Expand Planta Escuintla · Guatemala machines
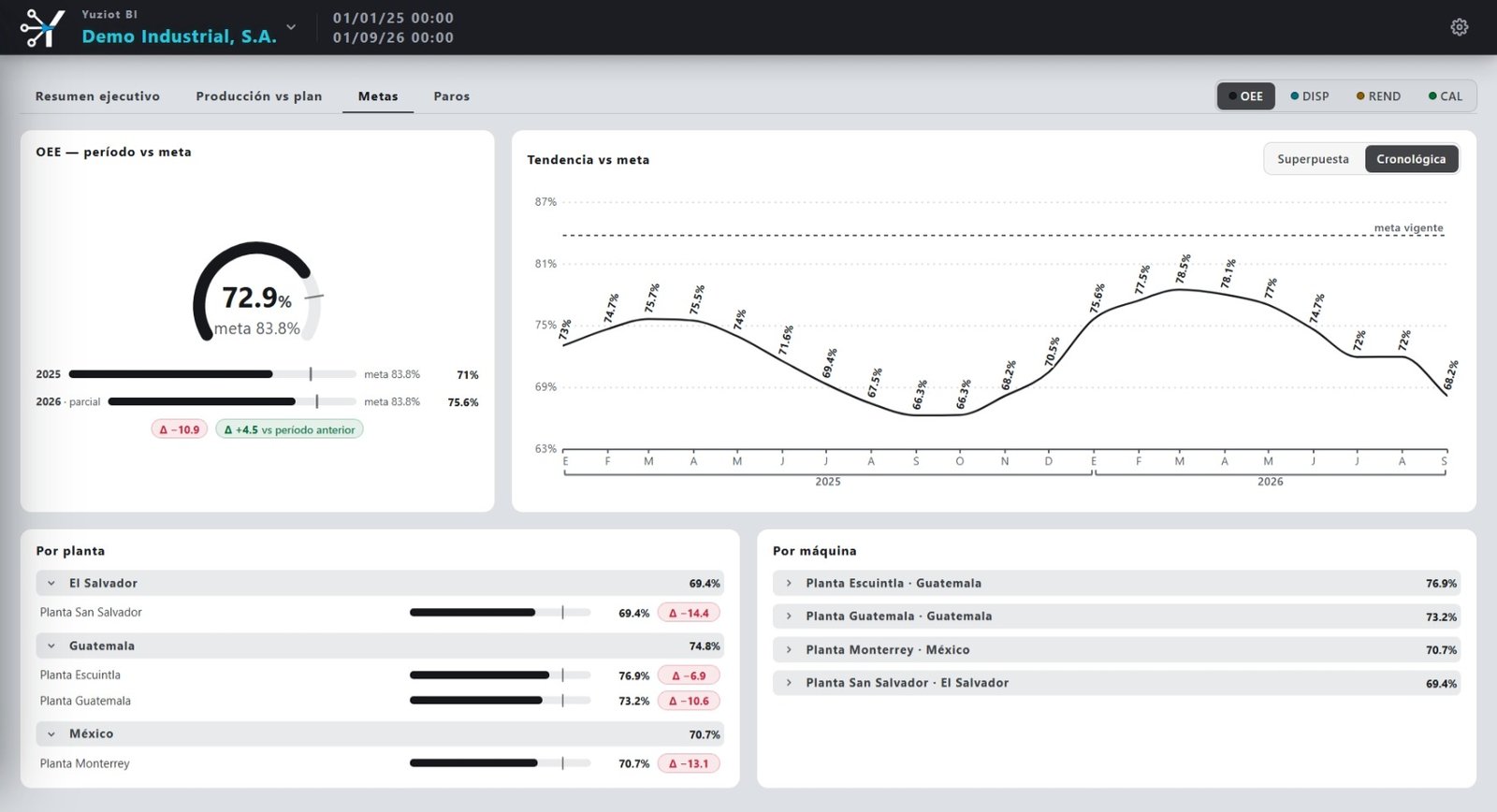Viewport: 1497px width, 812px height. point(1116,583)
